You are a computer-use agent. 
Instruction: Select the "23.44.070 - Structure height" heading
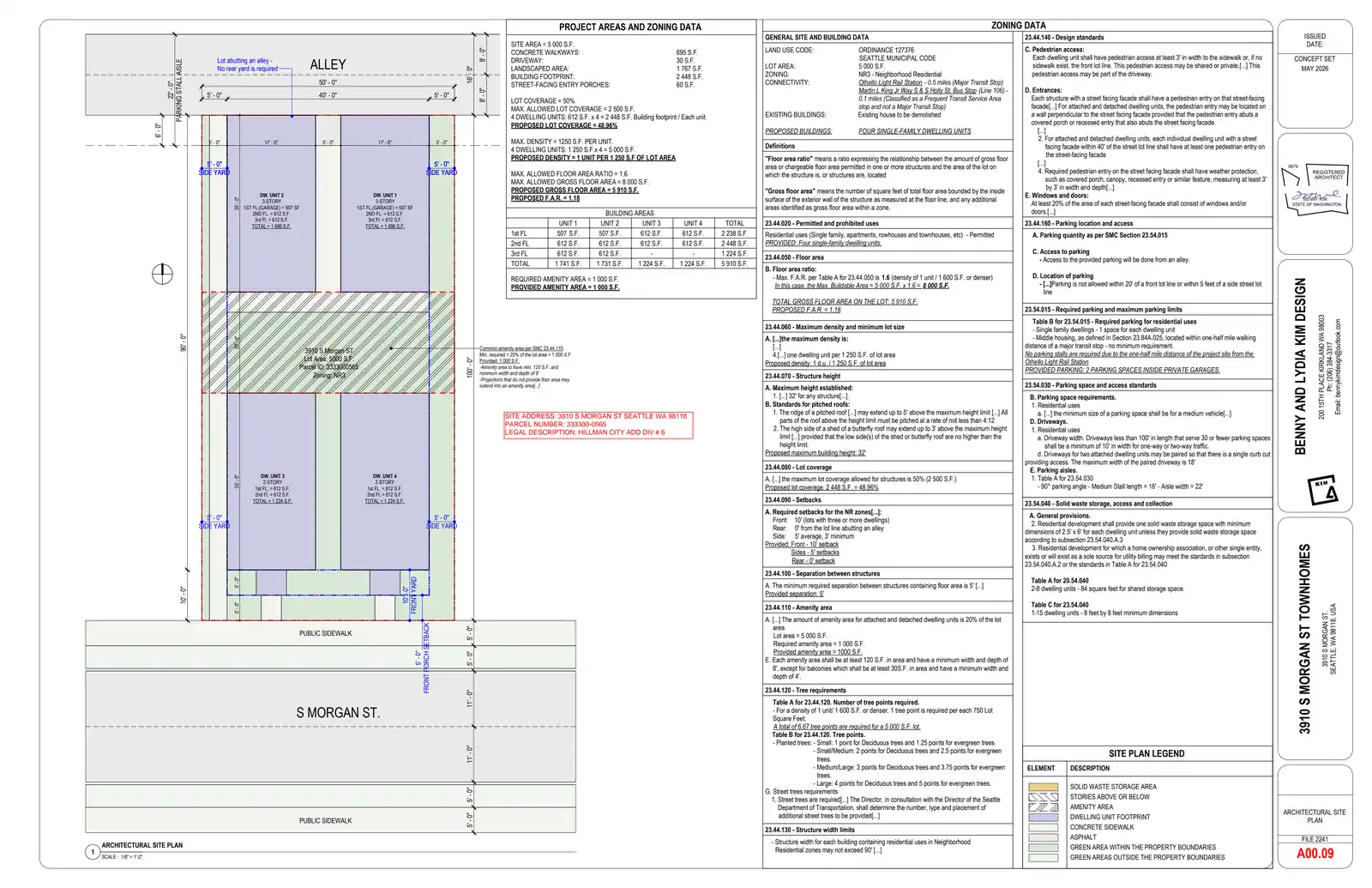pos(803,376)
